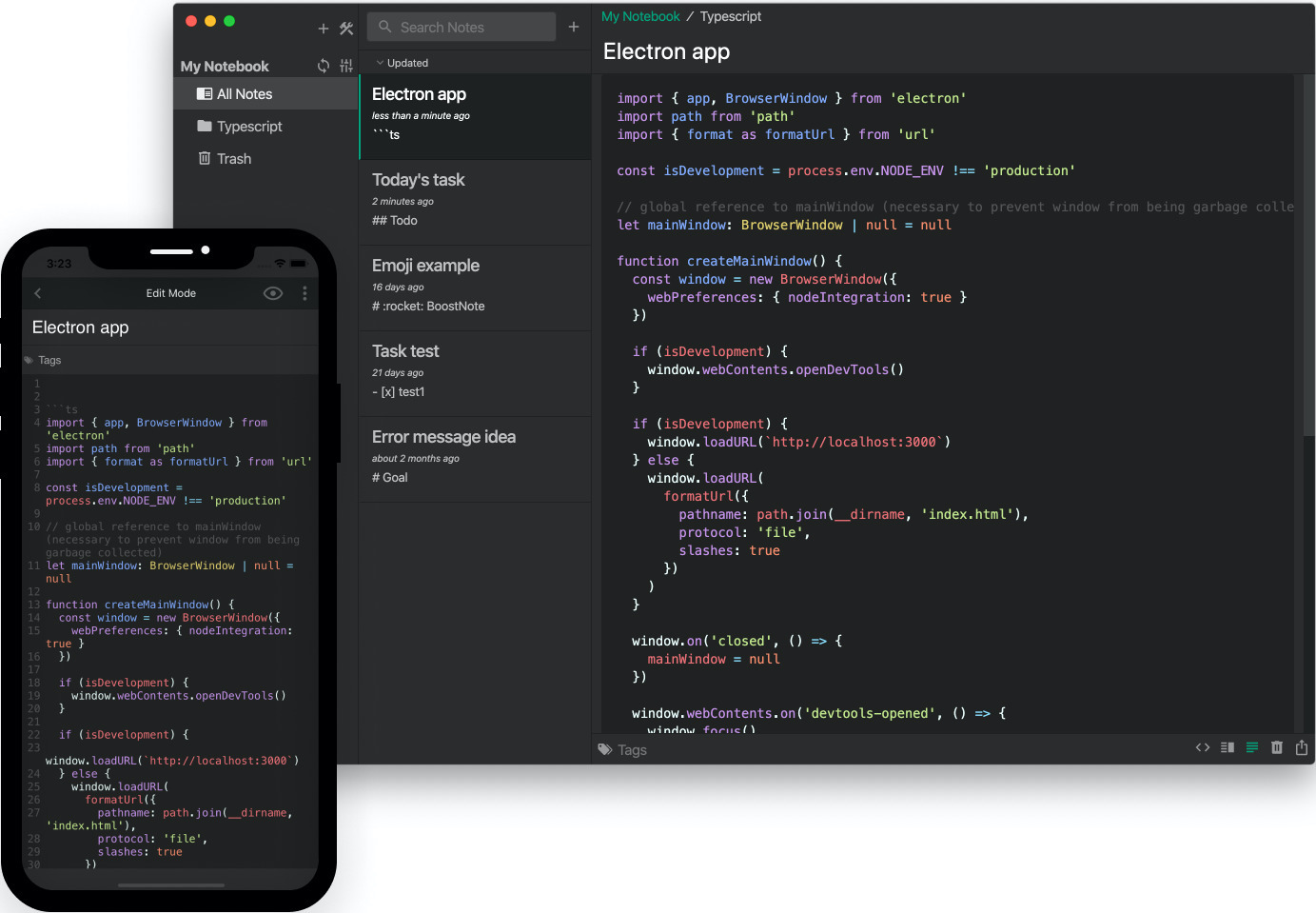Click 'function createMainWindow()' line in desktop editor
The height and width of the screenshot is (913, 1316).
click(730, 261)
